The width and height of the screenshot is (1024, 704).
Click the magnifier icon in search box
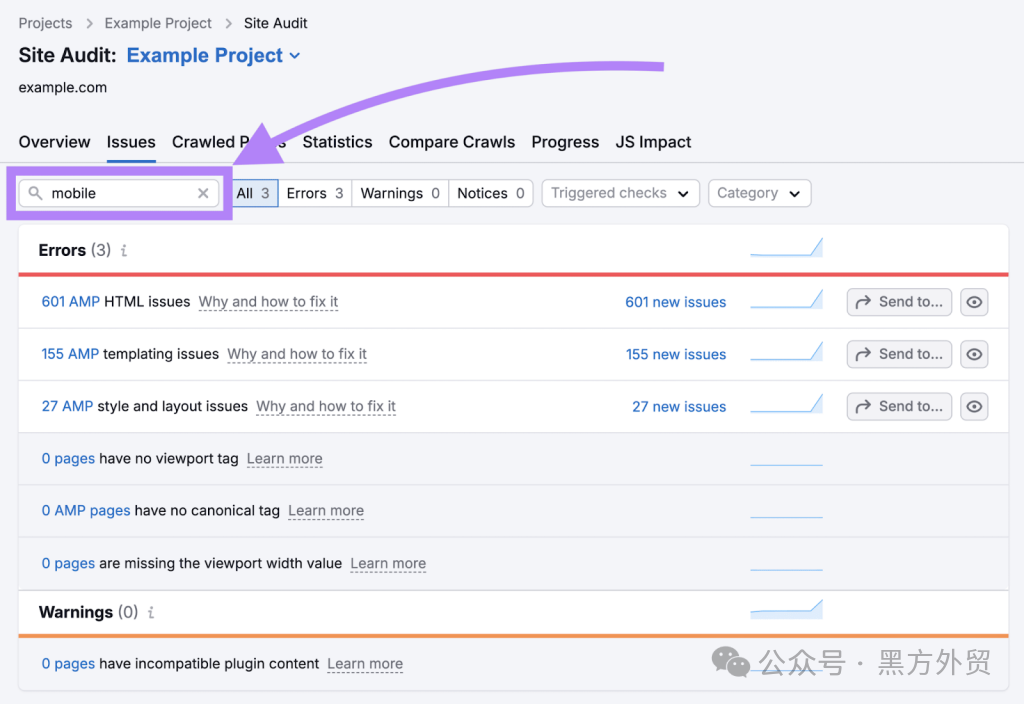(35, 193)
